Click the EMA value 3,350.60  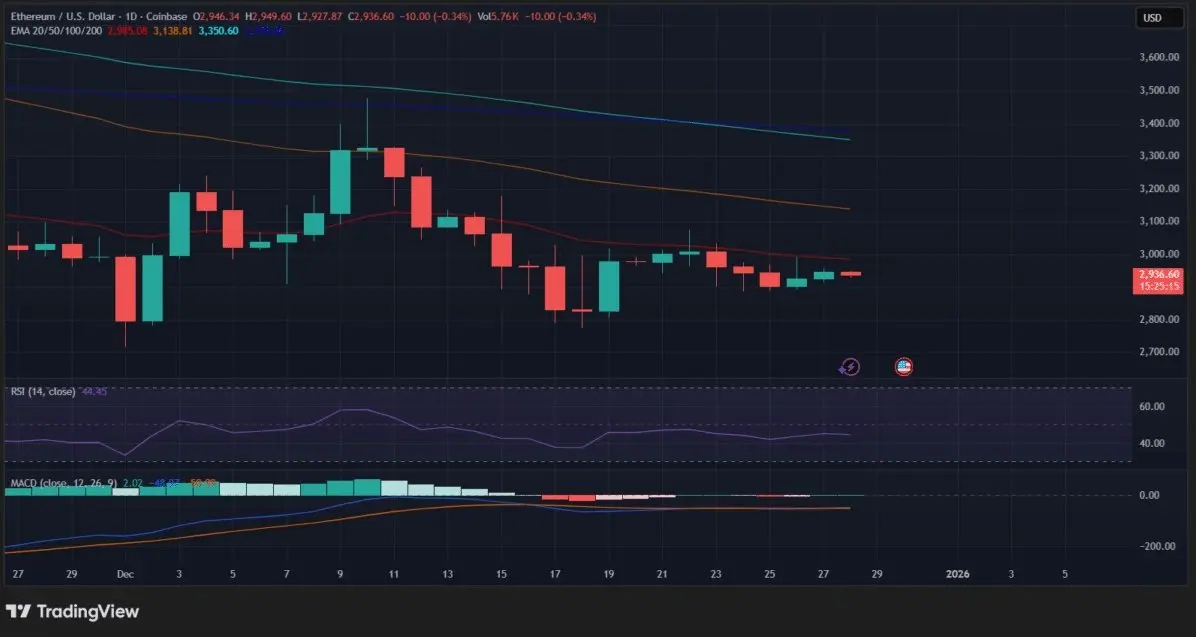218,31
